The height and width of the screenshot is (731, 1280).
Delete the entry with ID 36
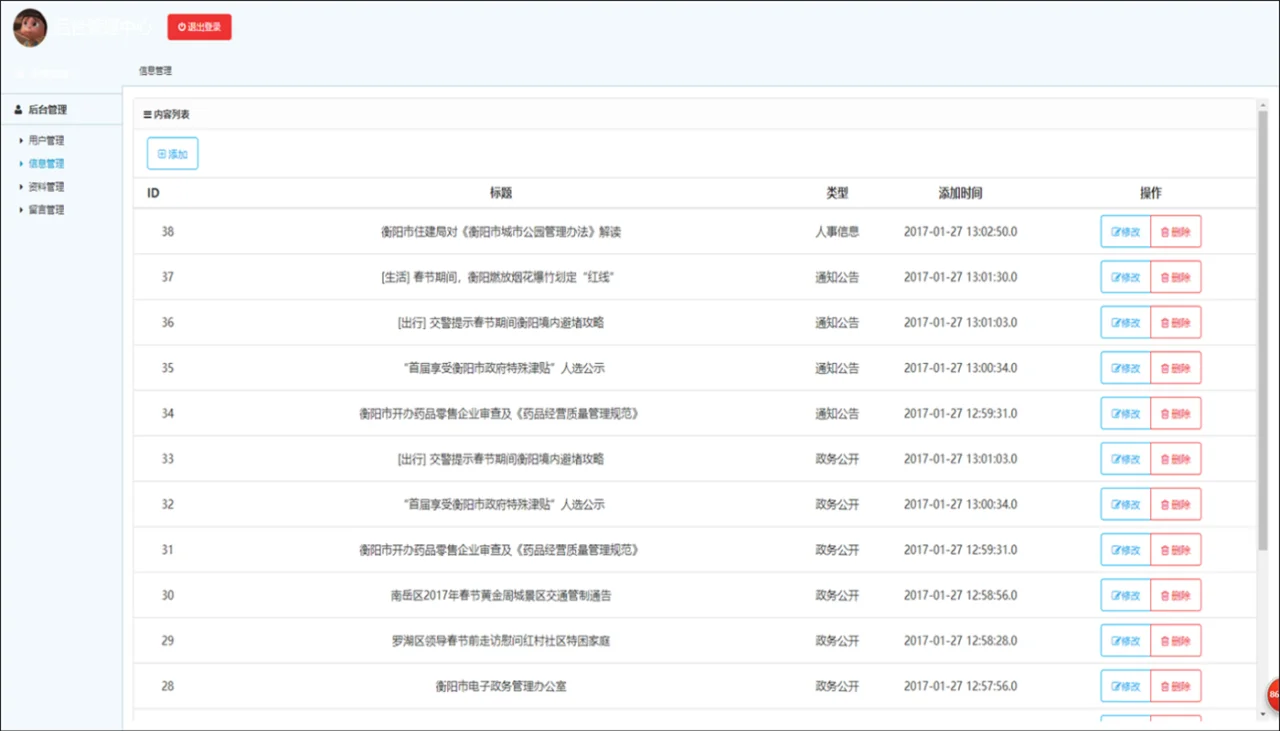1176,323
